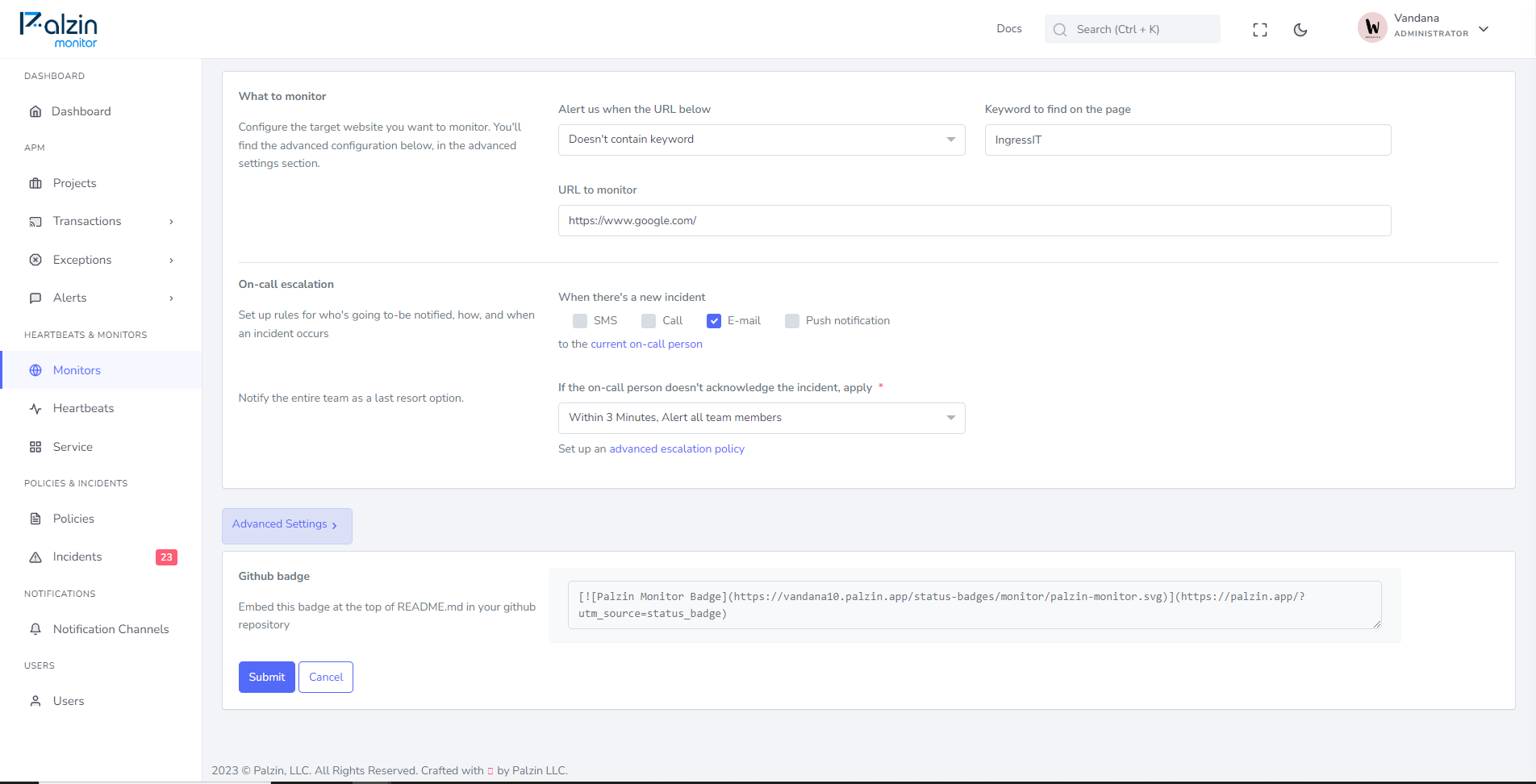Click the Palzin monitor logo
This screenshot has height=784, width=1536.
[58, 30]
